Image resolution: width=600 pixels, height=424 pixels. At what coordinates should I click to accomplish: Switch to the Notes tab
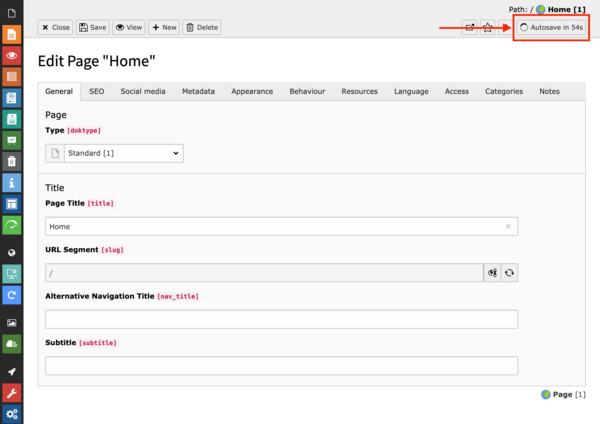(x=549, y=91)
